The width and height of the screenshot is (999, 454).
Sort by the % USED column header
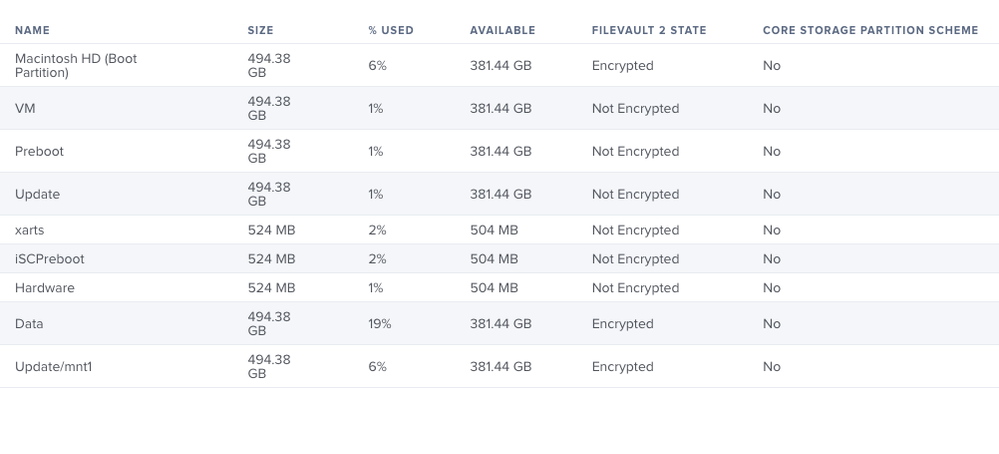point(391,30)
